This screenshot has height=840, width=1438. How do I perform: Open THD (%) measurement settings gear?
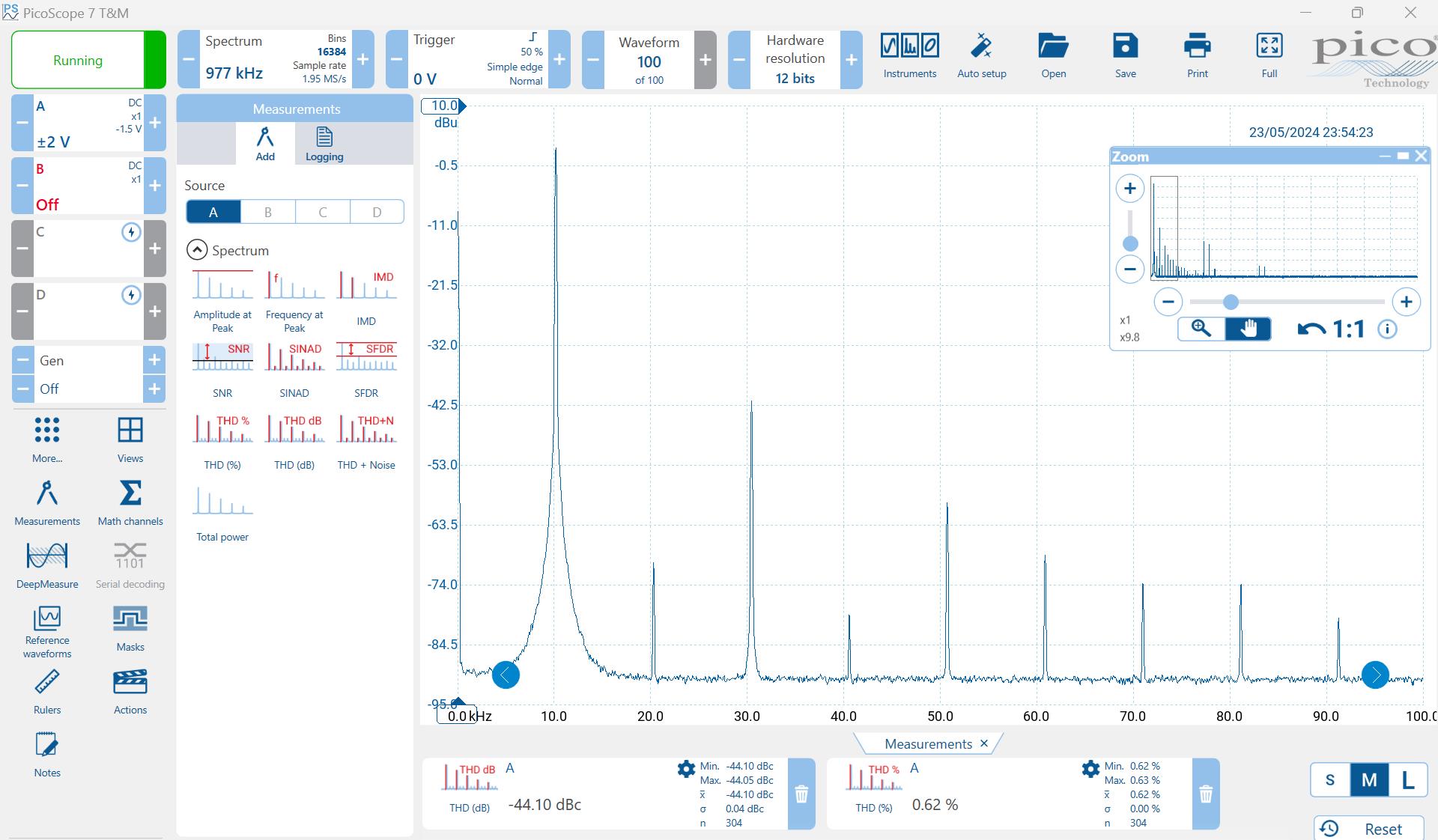(x=1090, y=769)
